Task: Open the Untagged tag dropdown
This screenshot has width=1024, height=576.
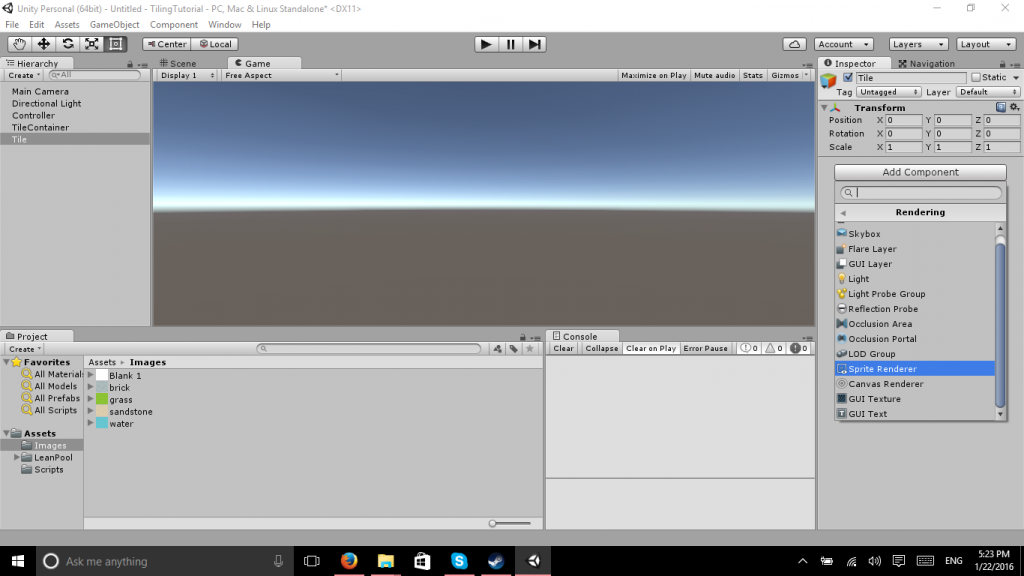Action: [x=888, y=91]
